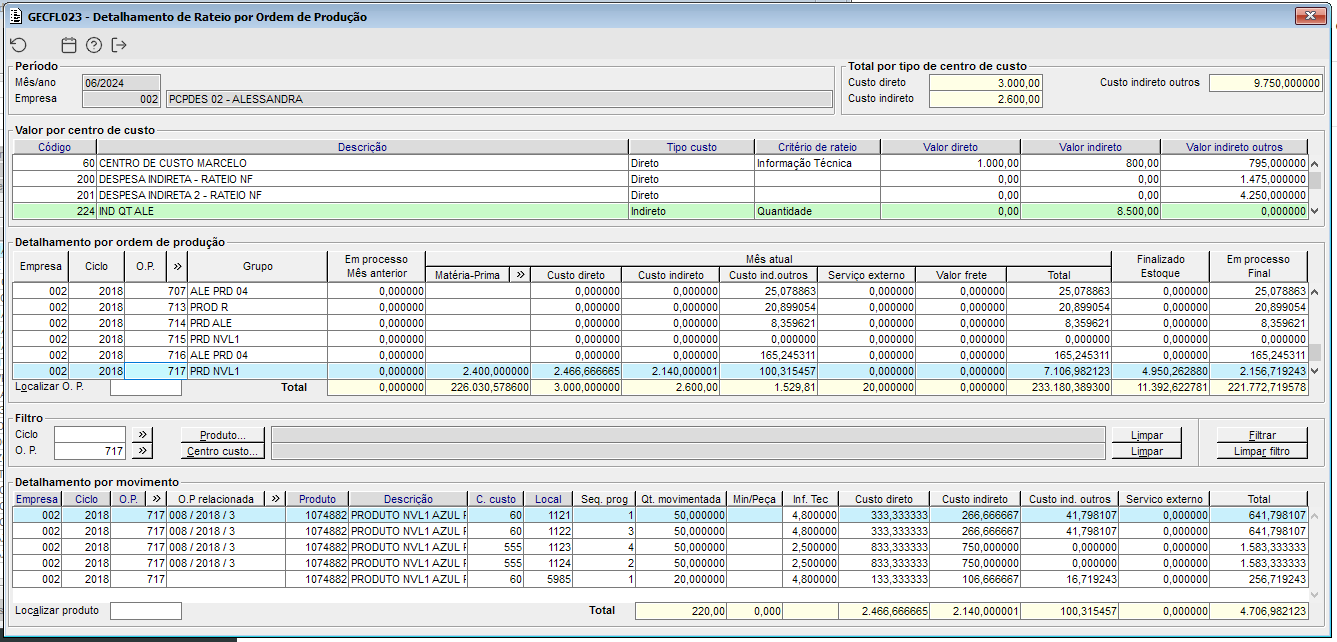The height and width of the screenshot is (642, 1337).
Task: Click the Limpar filtro button
Action: point(1262,451)
